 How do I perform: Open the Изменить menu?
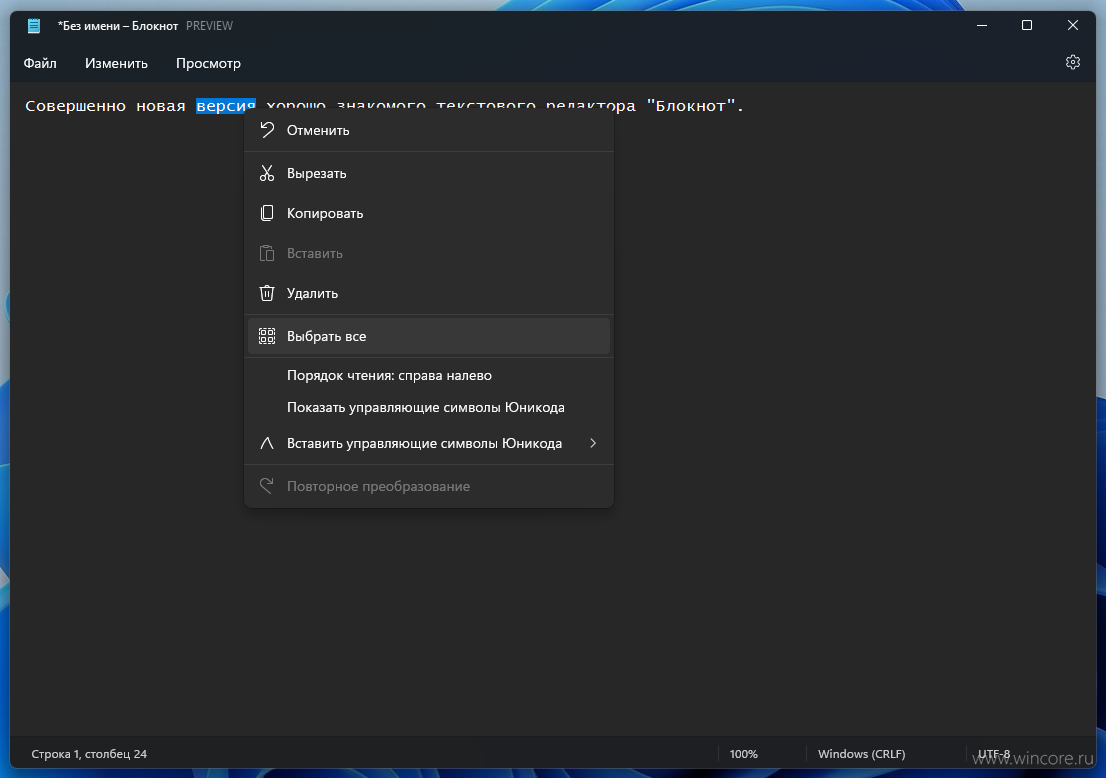(x=116, y=63)
